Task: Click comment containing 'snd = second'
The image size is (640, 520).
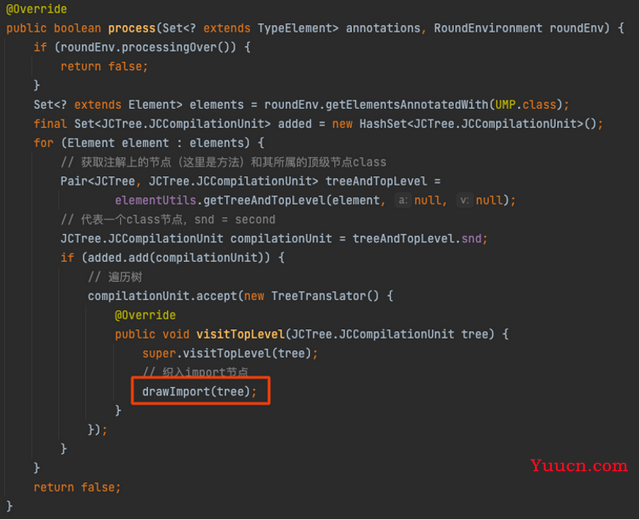Action: [x=168, y=220]
